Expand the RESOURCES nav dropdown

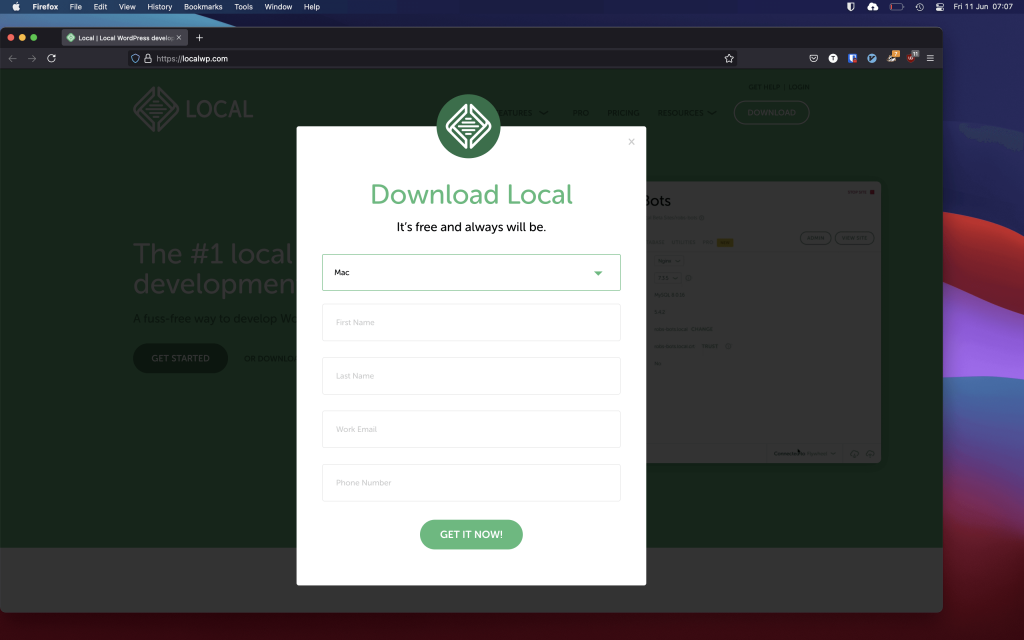686,113
